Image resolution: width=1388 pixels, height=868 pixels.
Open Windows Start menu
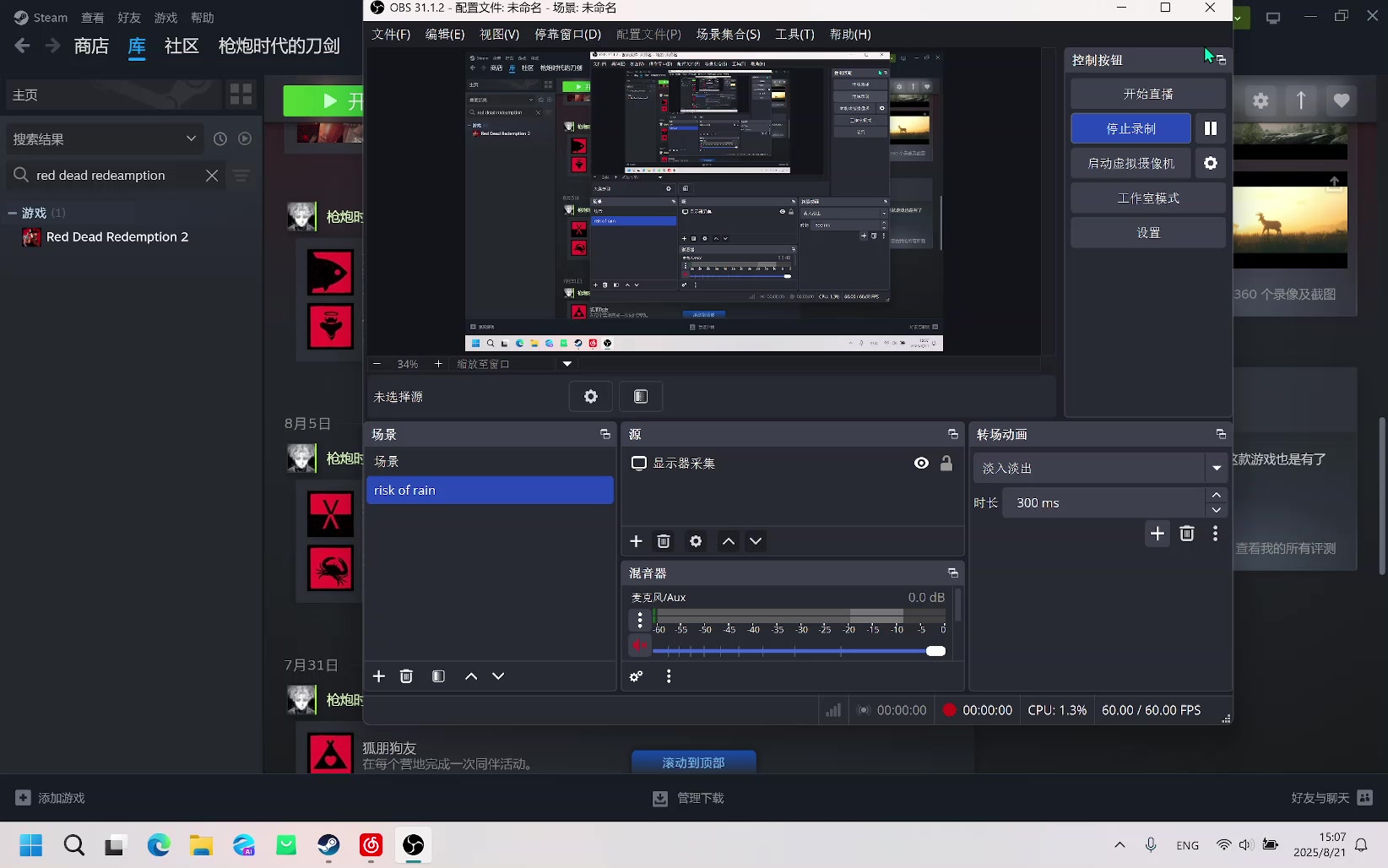click(31, 844)
